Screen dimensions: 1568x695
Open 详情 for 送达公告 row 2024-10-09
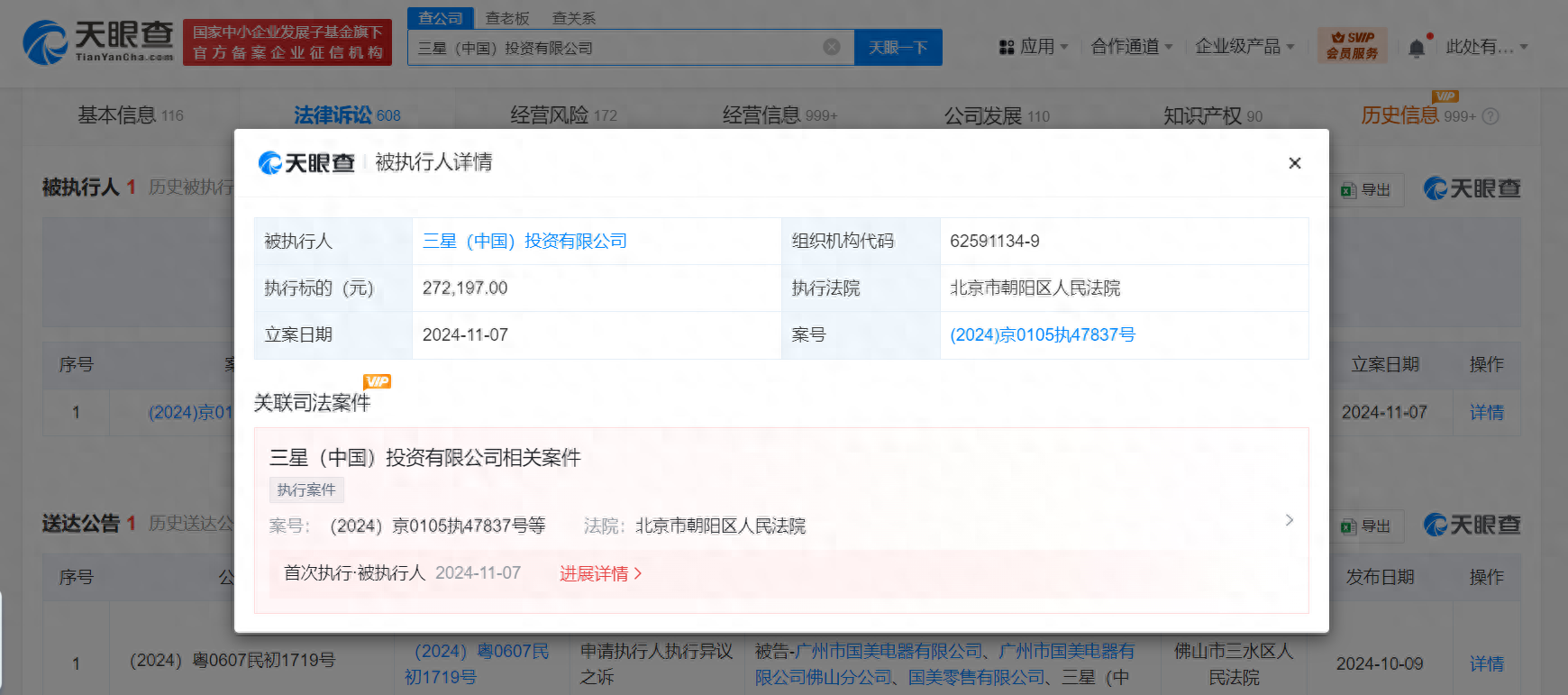[x=1487, y=663]
